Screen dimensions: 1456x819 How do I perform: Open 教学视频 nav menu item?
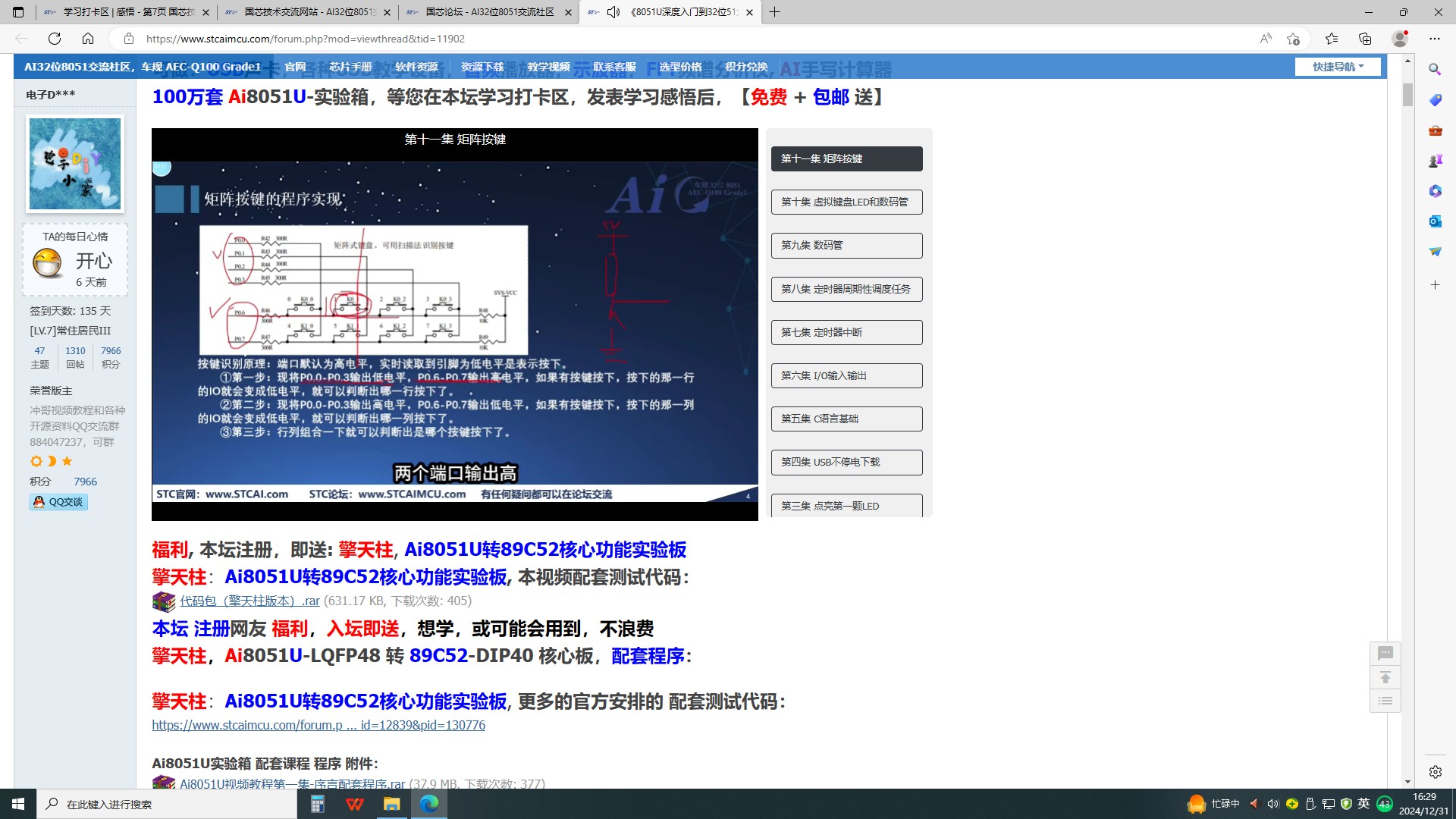548,67
